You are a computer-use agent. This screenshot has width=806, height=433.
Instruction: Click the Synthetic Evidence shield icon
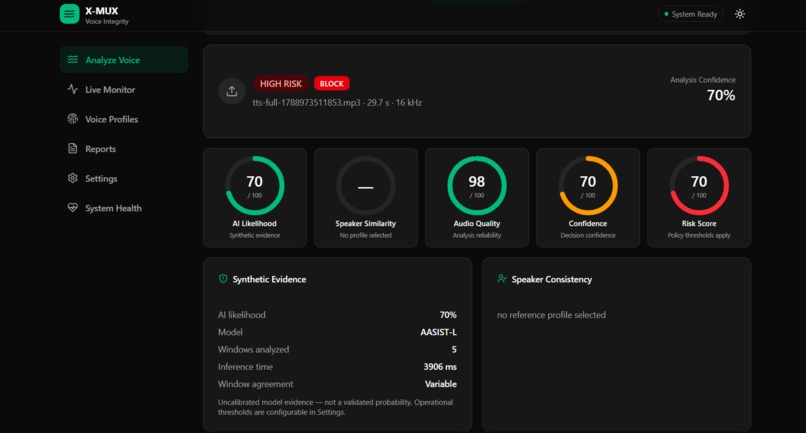pos(223,279)
